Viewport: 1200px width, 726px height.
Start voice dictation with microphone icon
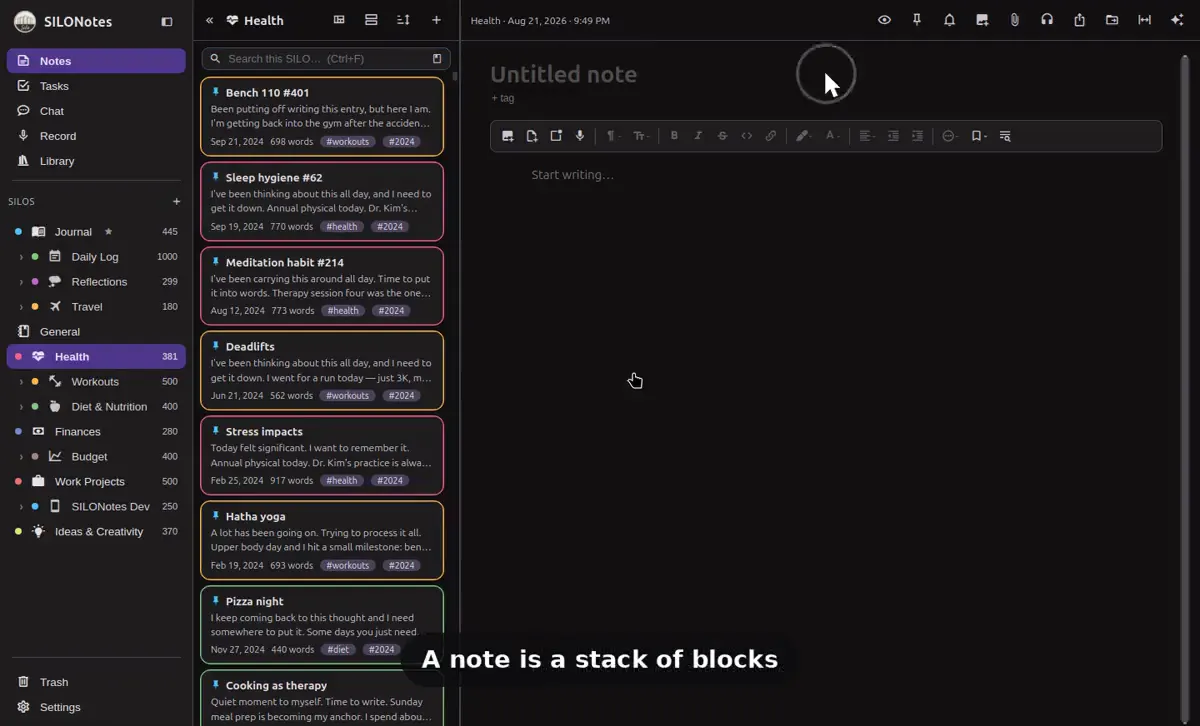pos(580,136)
